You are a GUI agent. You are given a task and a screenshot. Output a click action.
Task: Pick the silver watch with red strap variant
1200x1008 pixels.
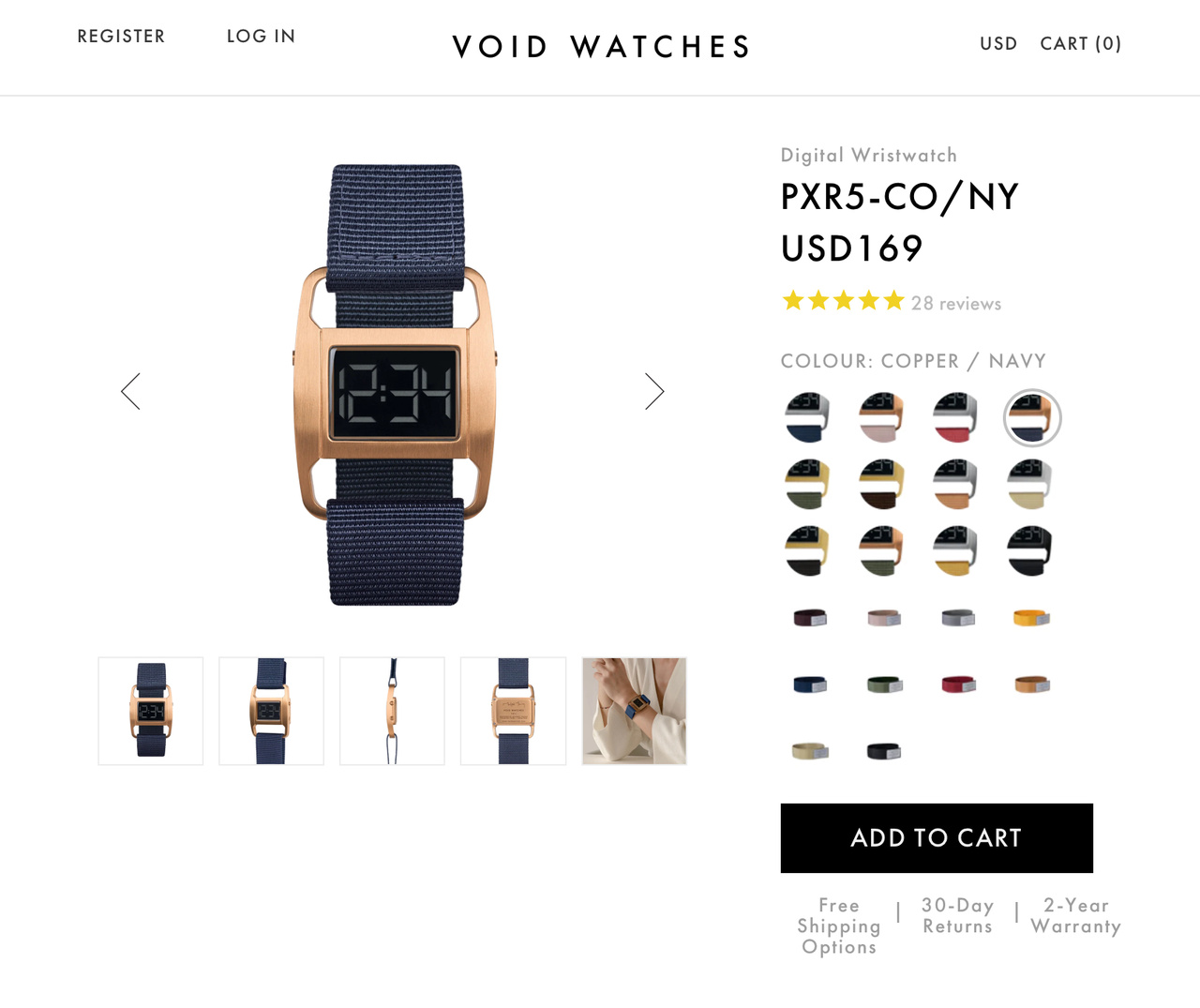click(x=956, y=417)
